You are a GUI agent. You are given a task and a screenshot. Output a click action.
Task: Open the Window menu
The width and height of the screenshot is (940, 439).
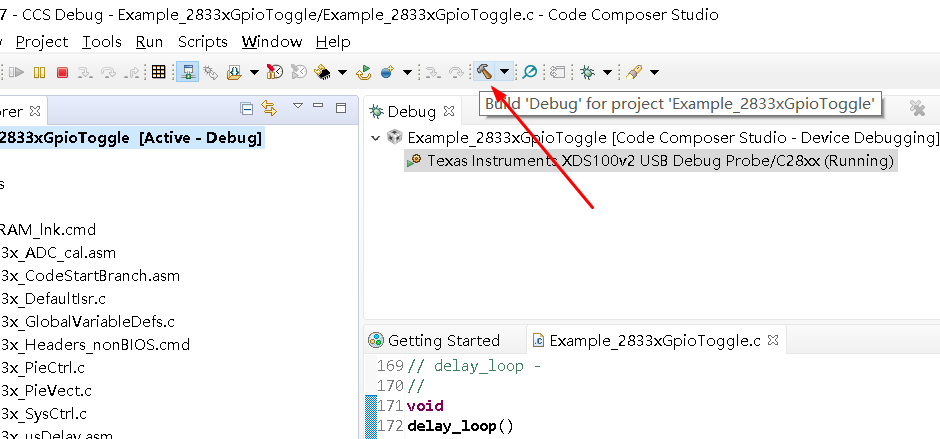coord(272,42)
